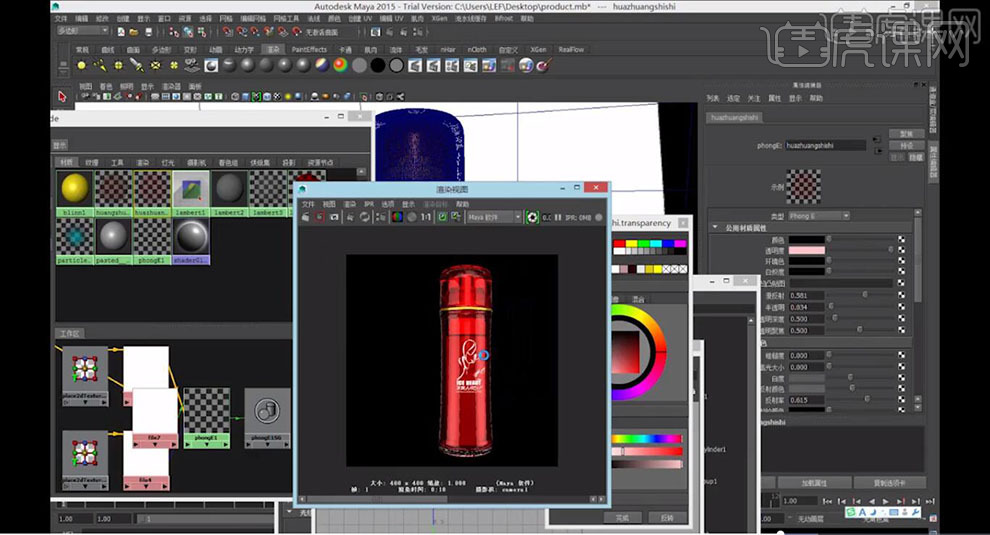Click the yellow swatch in the color palette
990x535 pixels.
(x=631, y=243)
